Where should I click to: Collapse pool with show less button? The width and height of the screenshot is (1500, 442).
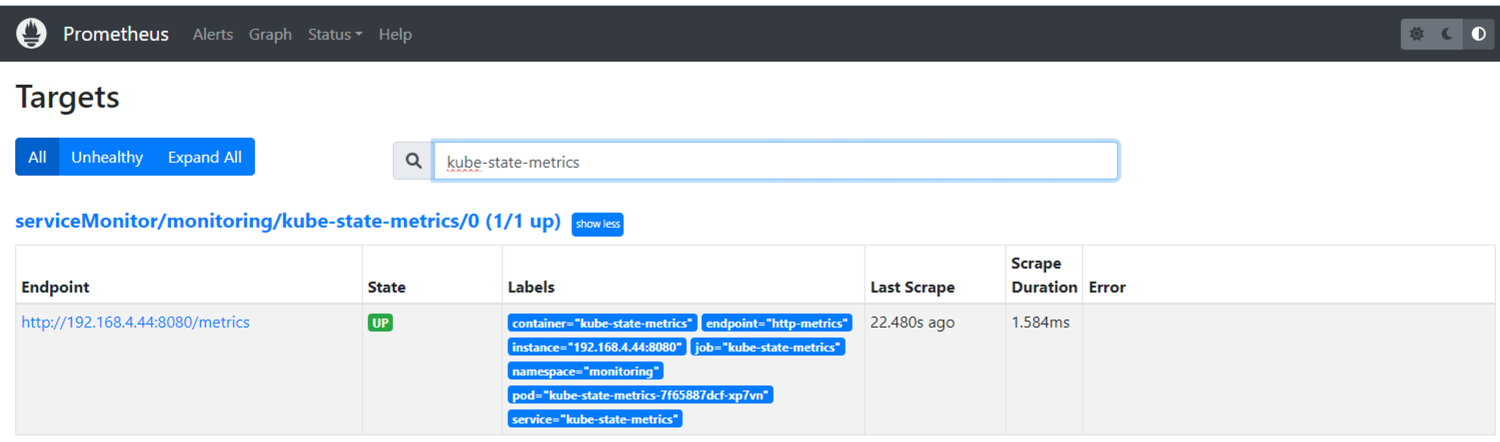(598, 224)
